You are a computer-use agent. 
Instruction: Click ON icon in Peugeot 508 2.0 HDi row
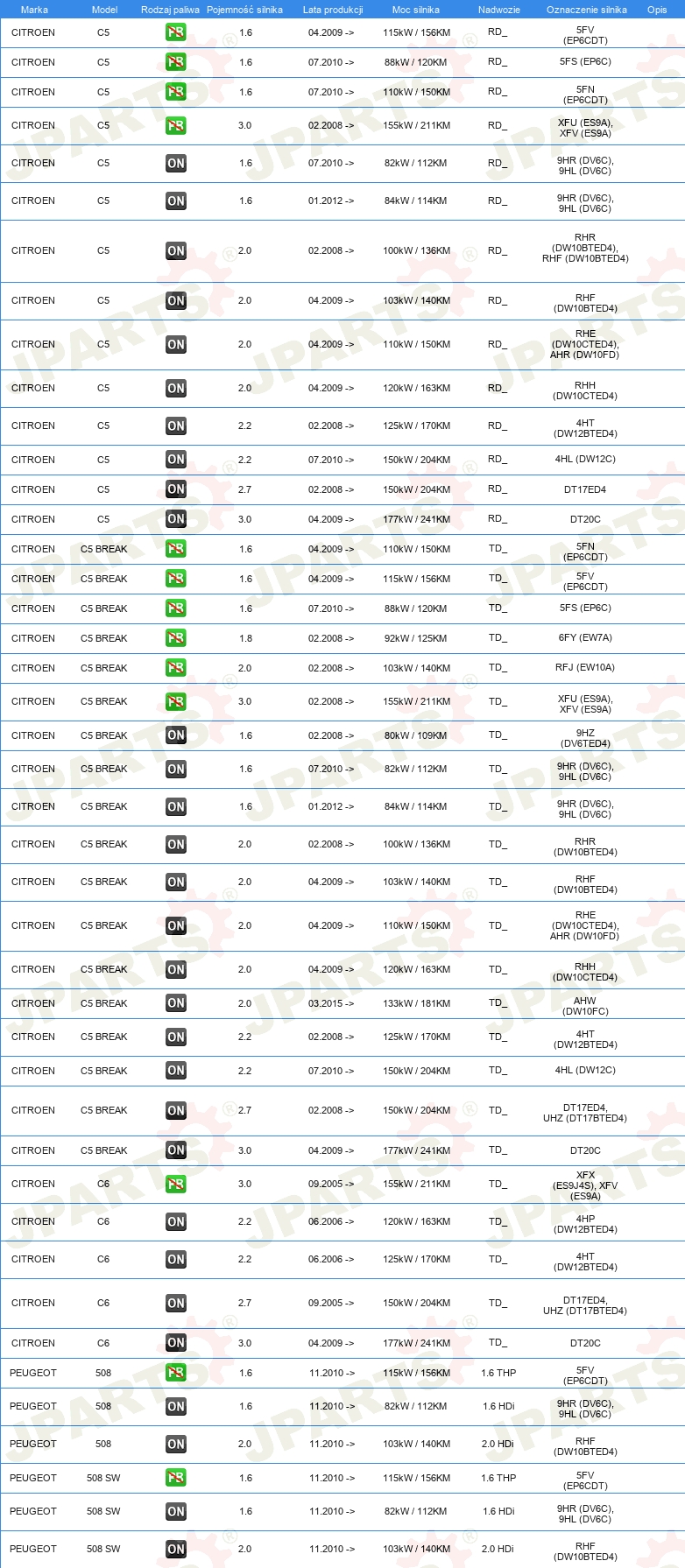[x=176, y=1444]
